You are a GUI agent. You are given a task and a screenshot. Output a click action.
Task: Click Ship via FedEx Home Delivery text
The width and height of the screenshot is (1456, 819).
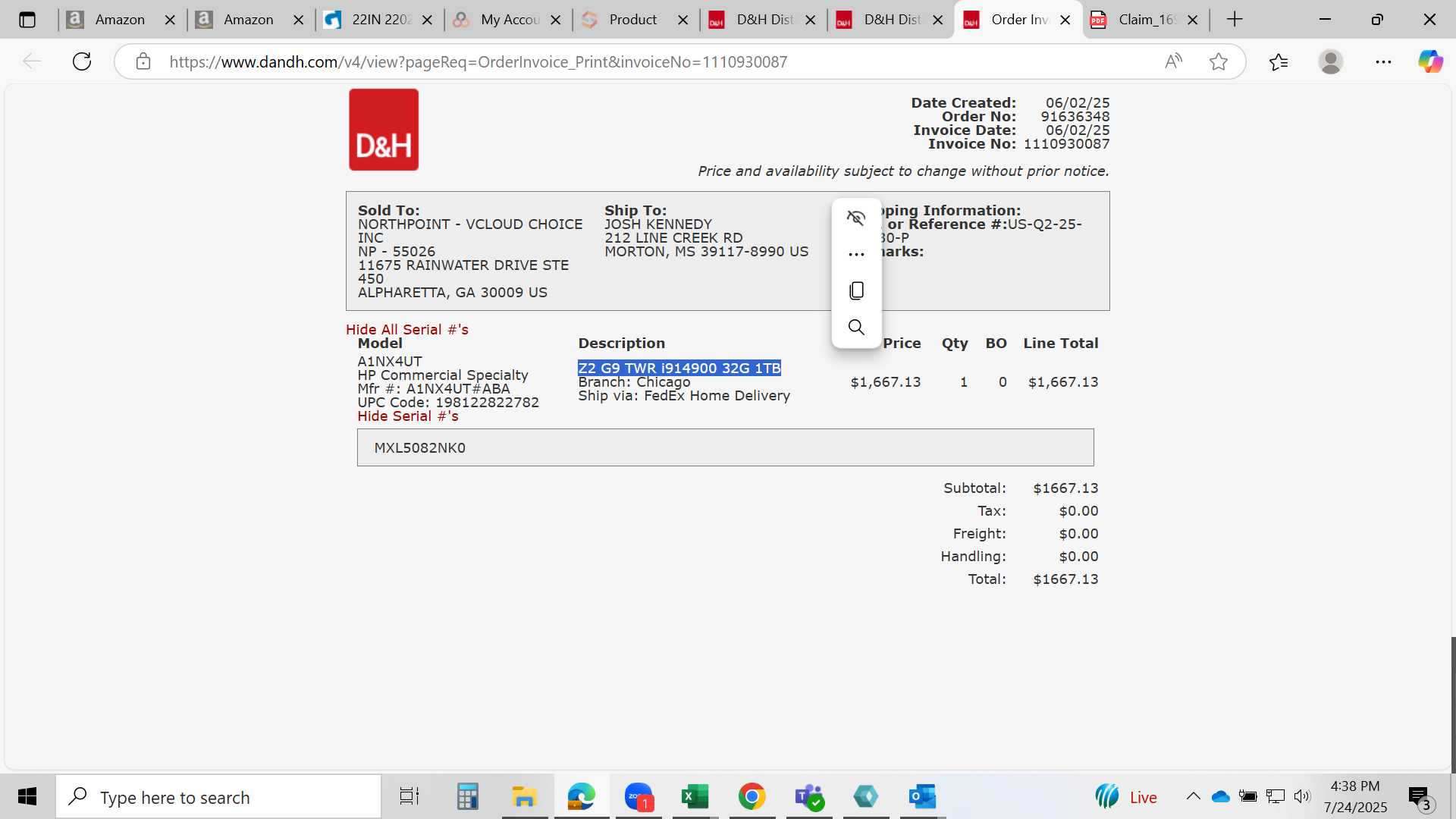click(x=684, y=396)
